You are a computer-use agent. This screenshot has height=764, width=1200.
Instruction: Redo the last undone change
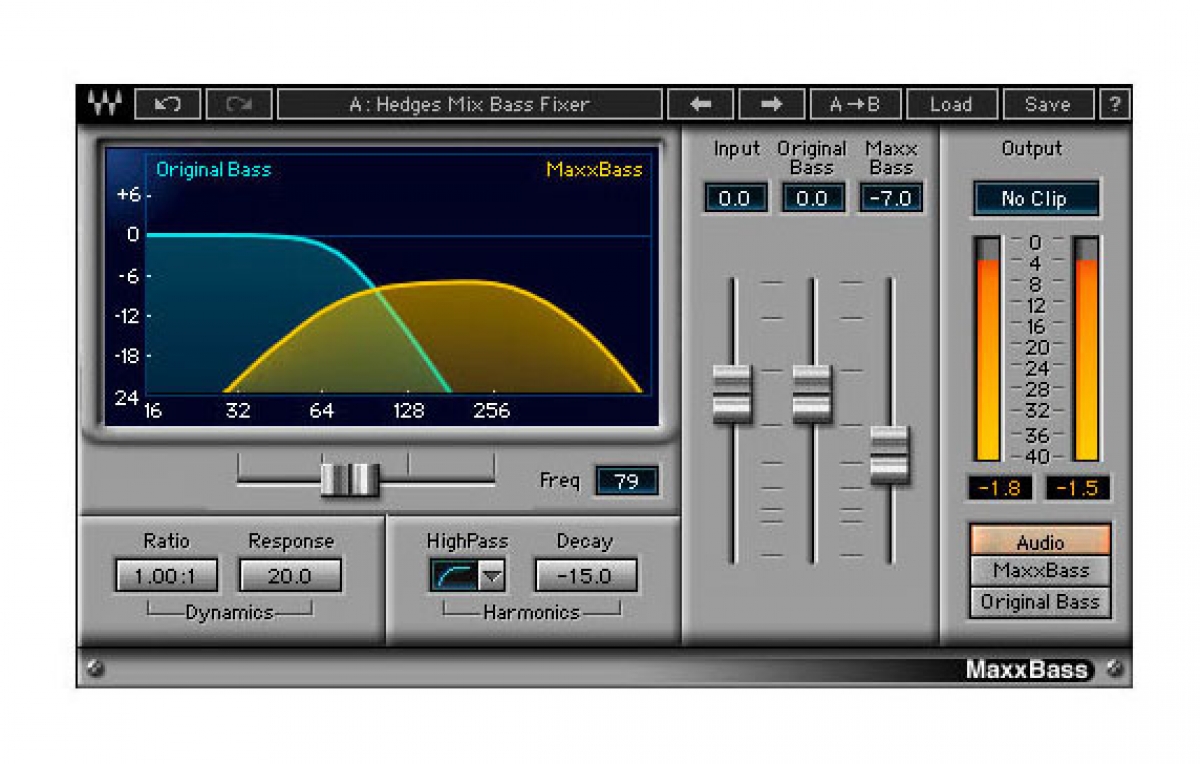click(238, 104)
